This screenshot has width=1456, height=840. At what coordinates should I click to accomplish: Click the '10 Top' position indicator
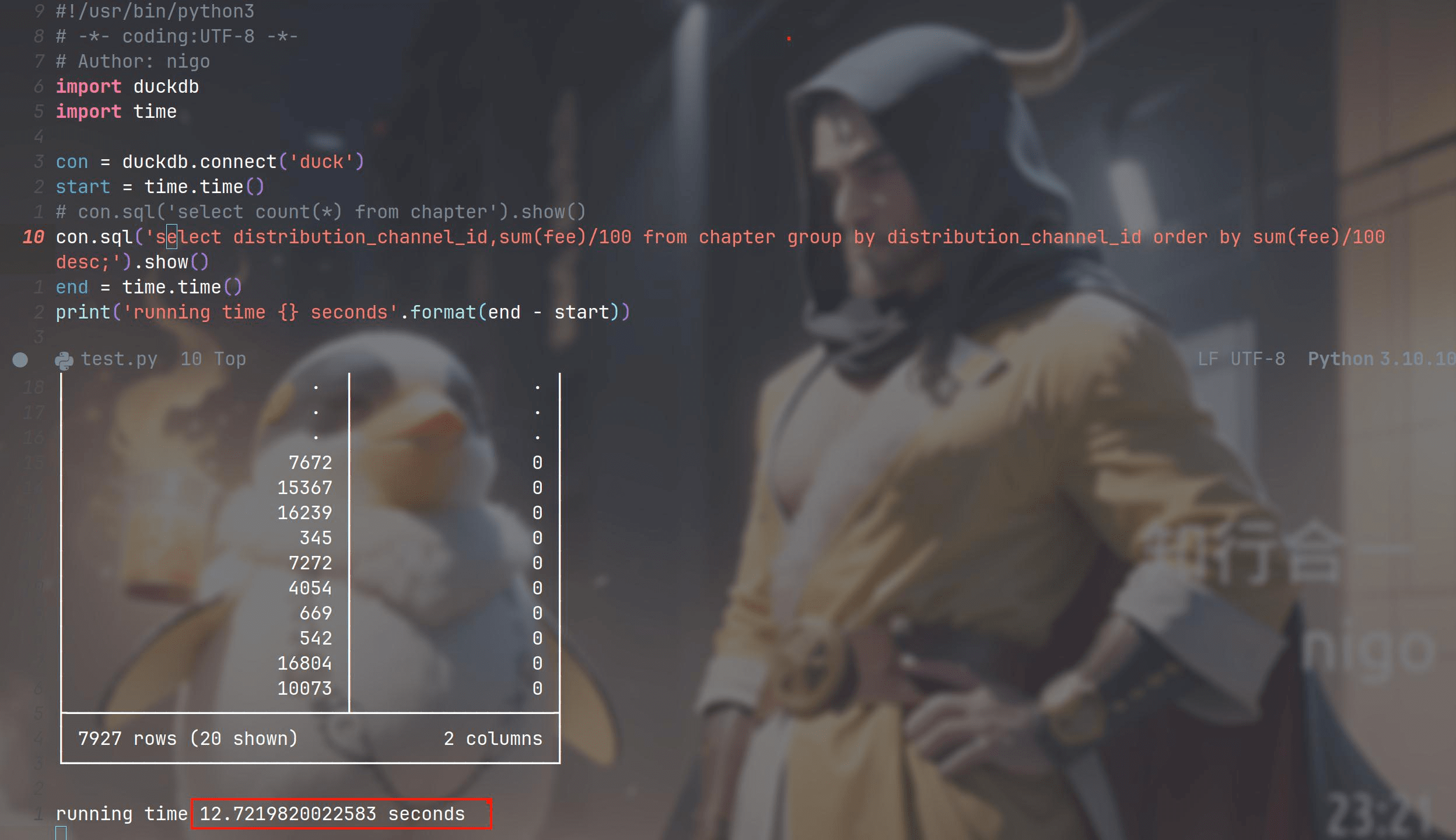(x=213, y=359)
